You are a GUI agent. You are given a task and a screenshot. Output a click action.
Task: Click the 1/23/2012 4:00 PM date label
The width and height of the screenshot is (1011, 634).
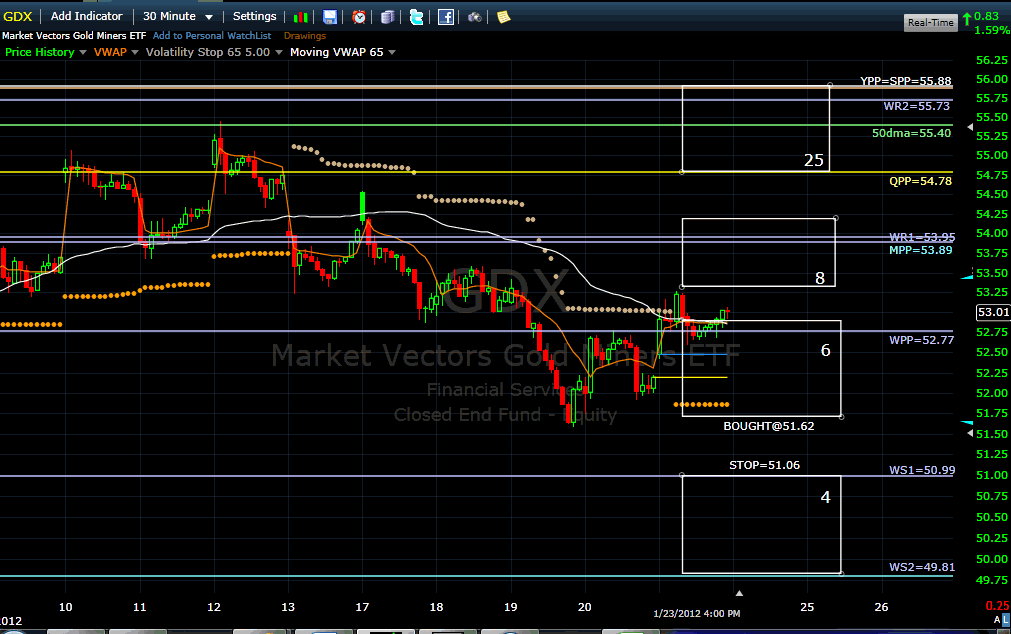tap(696, 613)
